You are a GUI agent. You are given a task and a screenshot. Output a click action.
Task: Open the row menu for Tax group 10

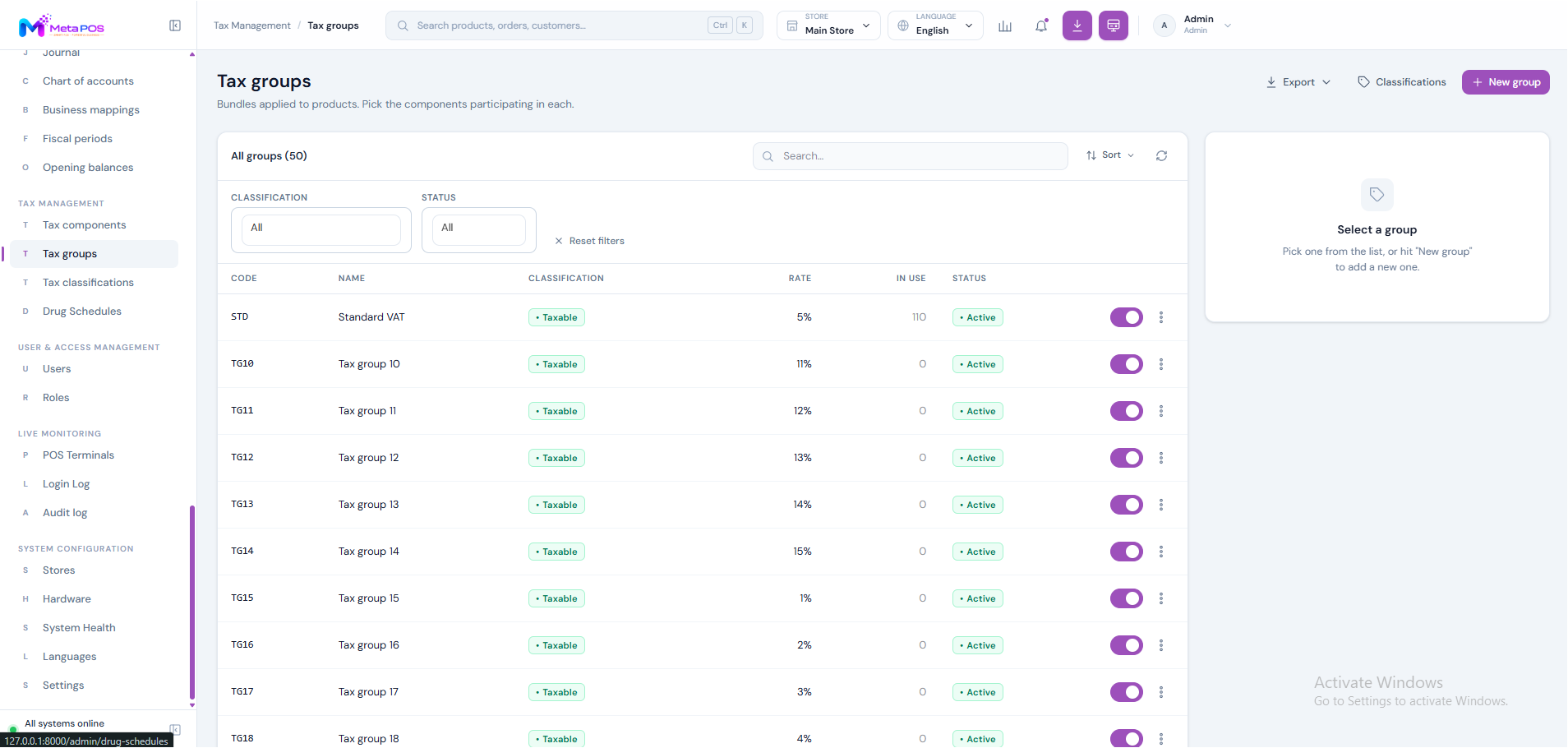[1161, 364]
